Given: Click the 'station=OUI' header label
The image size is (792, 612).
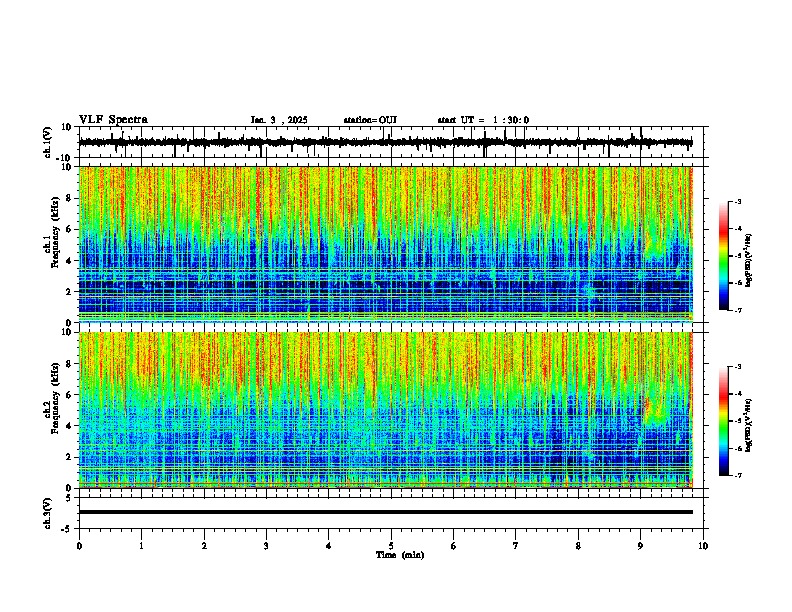Looking at the screenshot, I should coord(370,120).
